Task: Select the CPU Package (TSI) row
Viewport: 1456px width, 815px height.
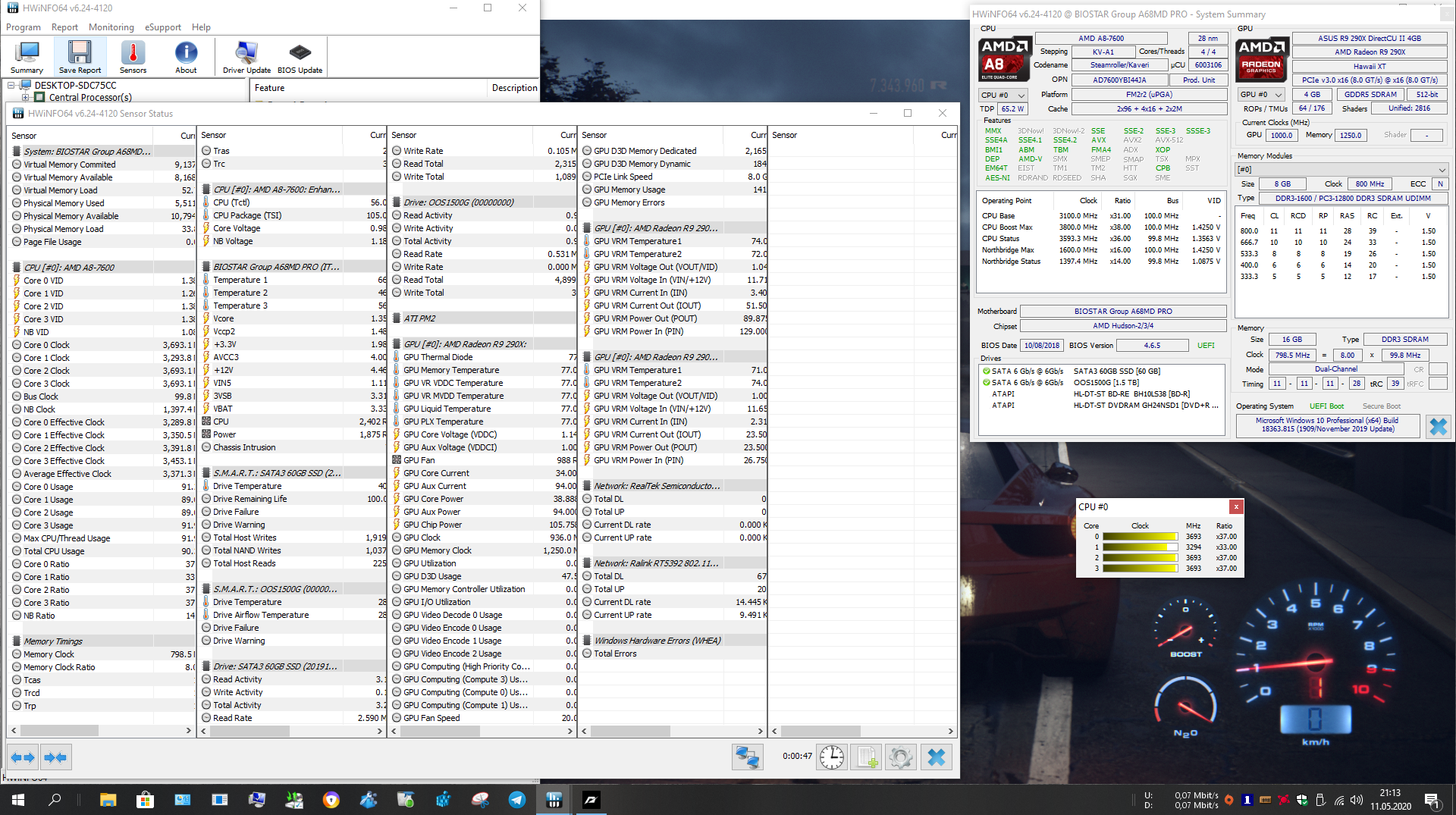Action: 293,215
